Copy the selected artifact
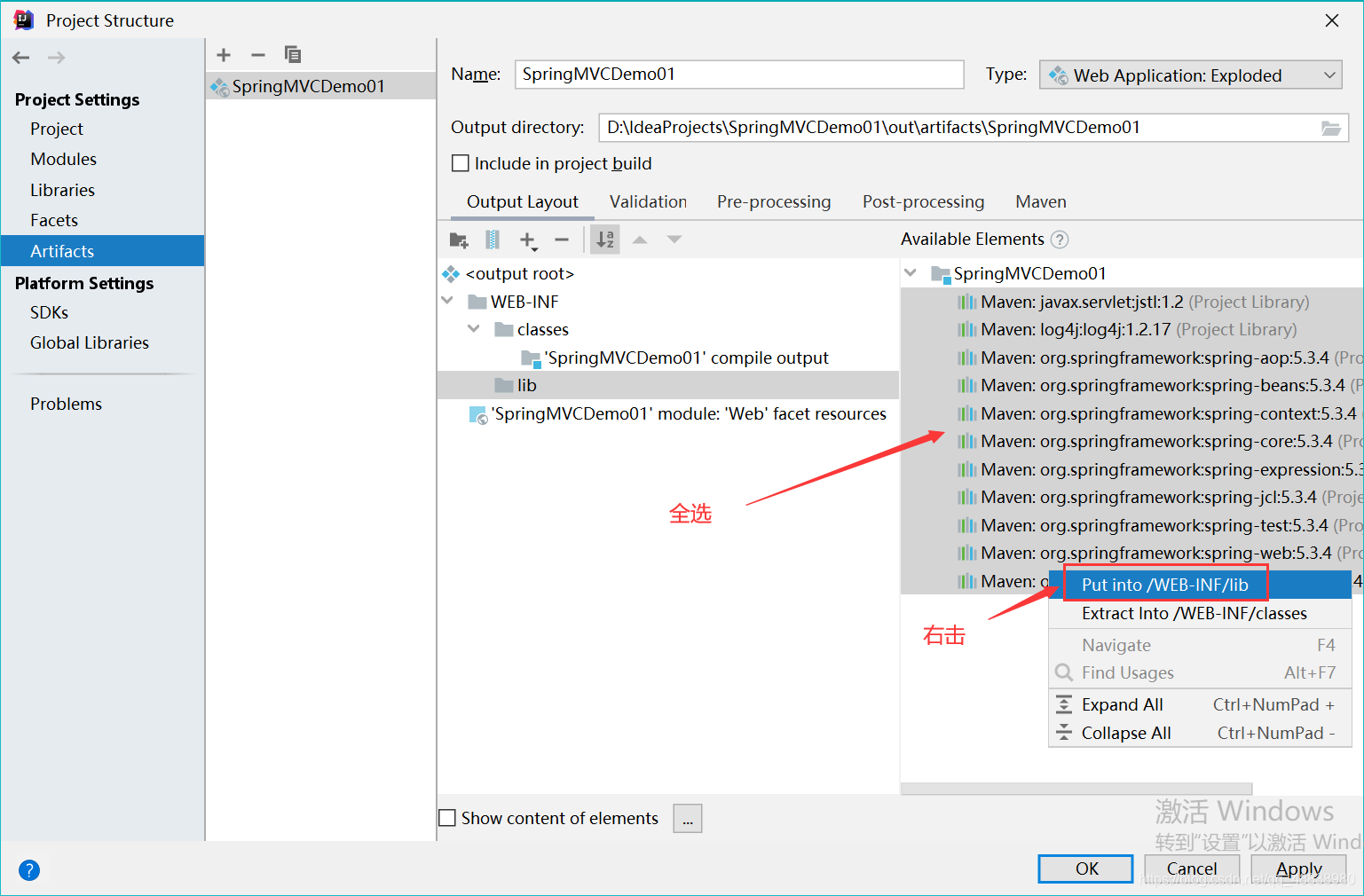Screen dimensions: 1364x896 coord(292,55)
